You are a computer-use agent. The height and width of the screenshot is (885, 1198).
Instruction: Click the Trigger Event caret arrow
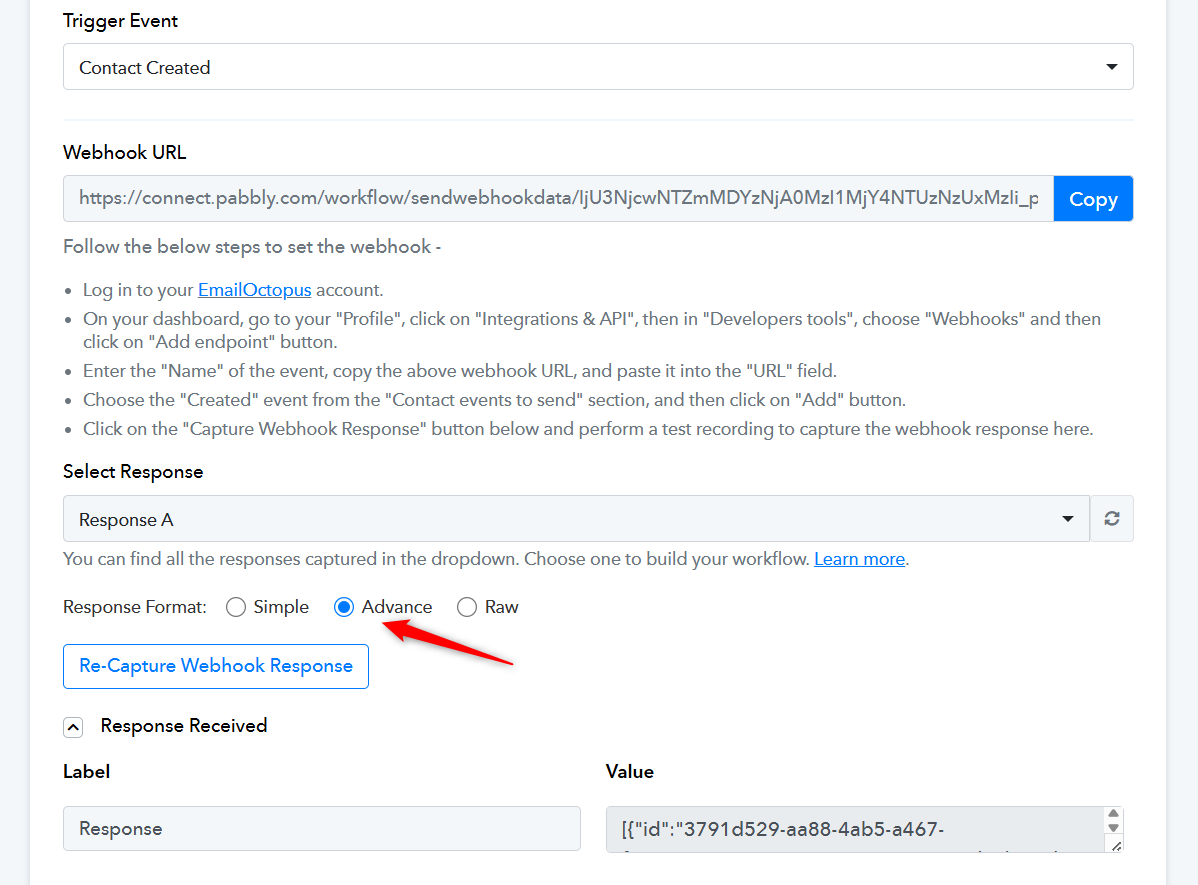pos(1111,67)
